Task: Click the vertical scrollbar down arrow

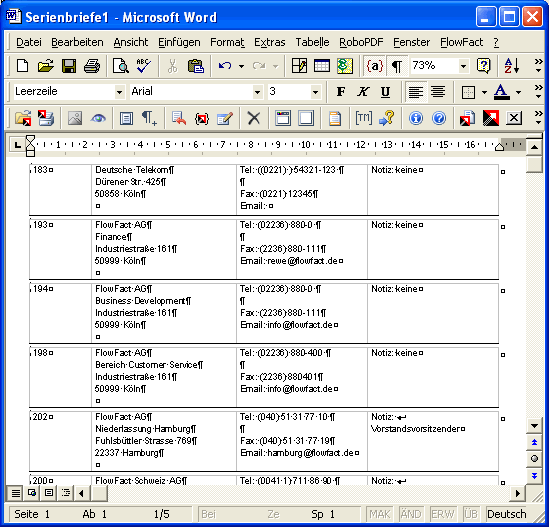Action: coord(534,426)
